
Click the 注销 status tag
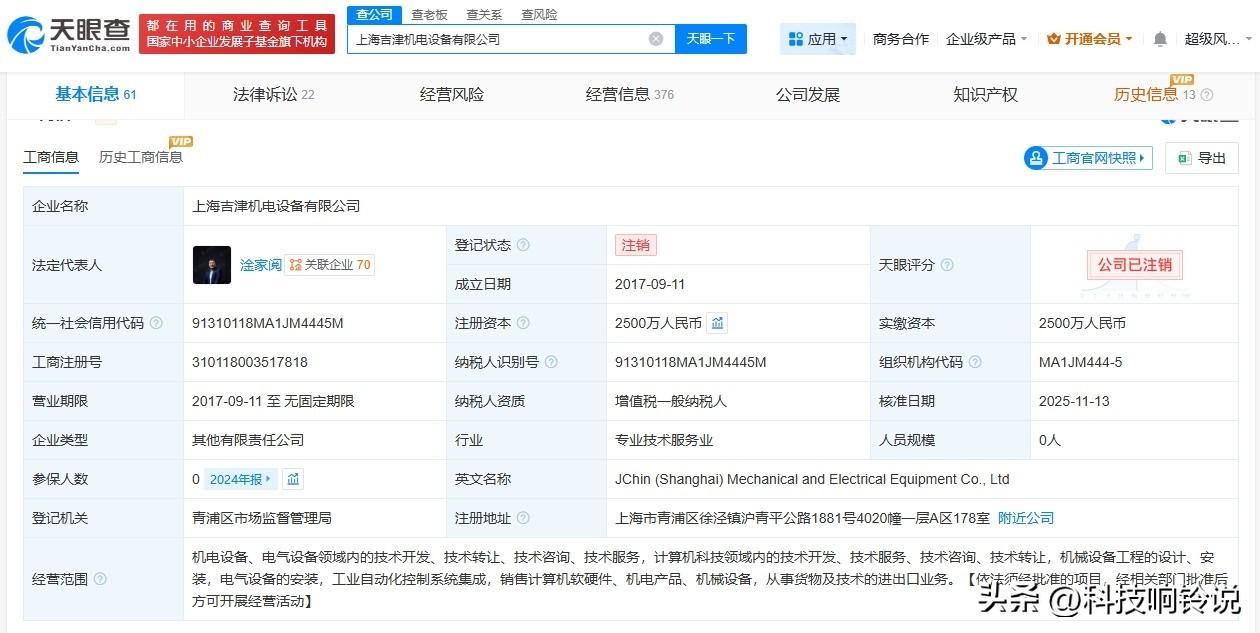click(x=636, y=245)
